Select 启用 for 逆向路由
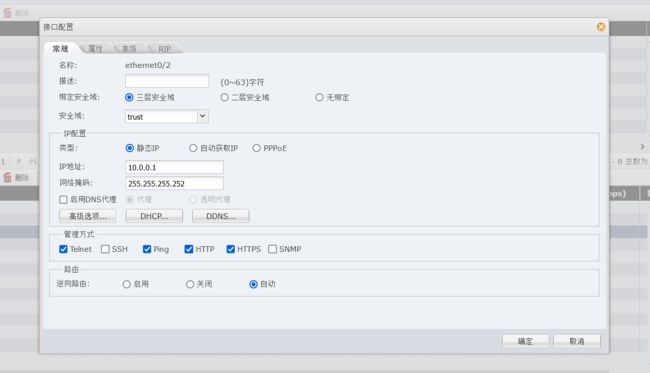The width and height of the screenshot is (650, 373). [x=126, y=284]
